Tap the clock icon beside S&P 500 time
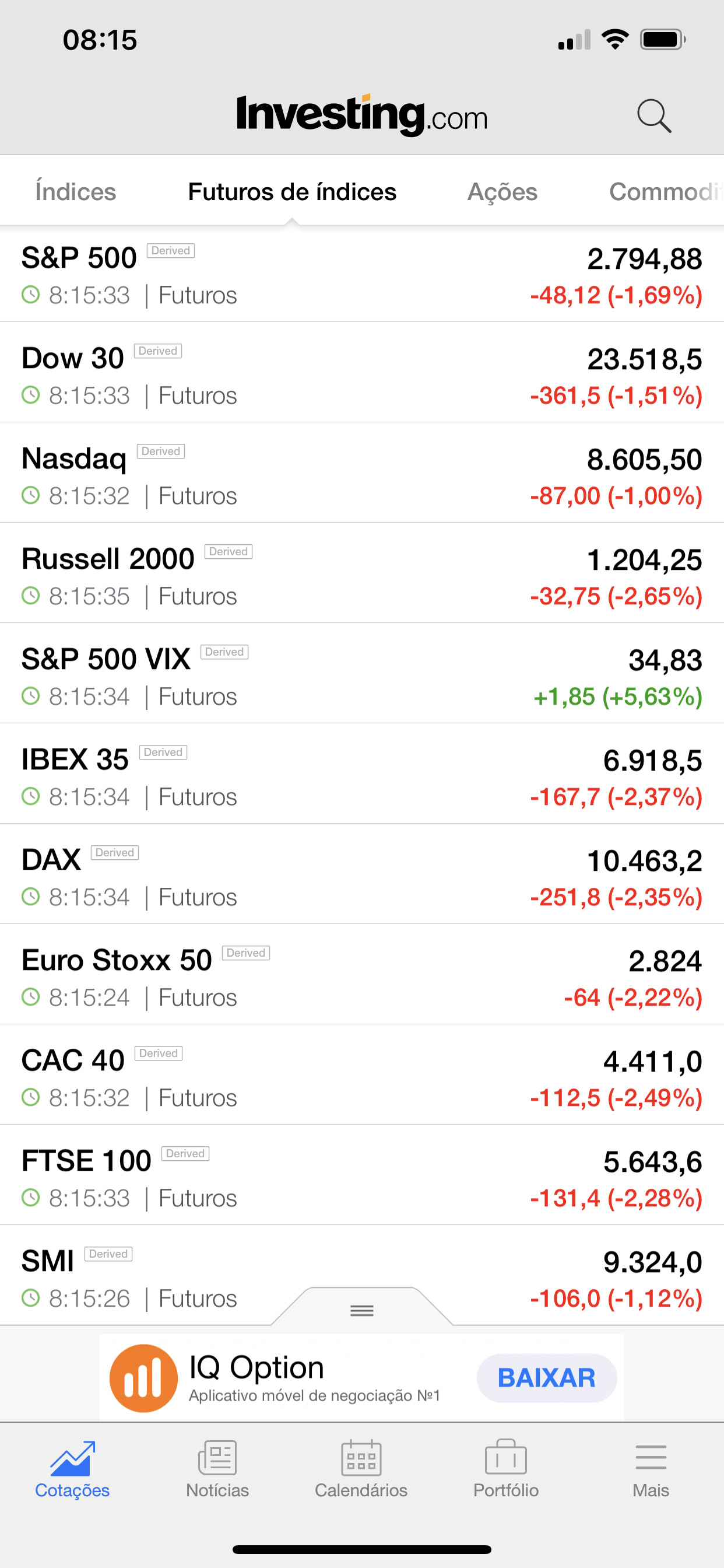724x1568 pixels. pos(30,295)
